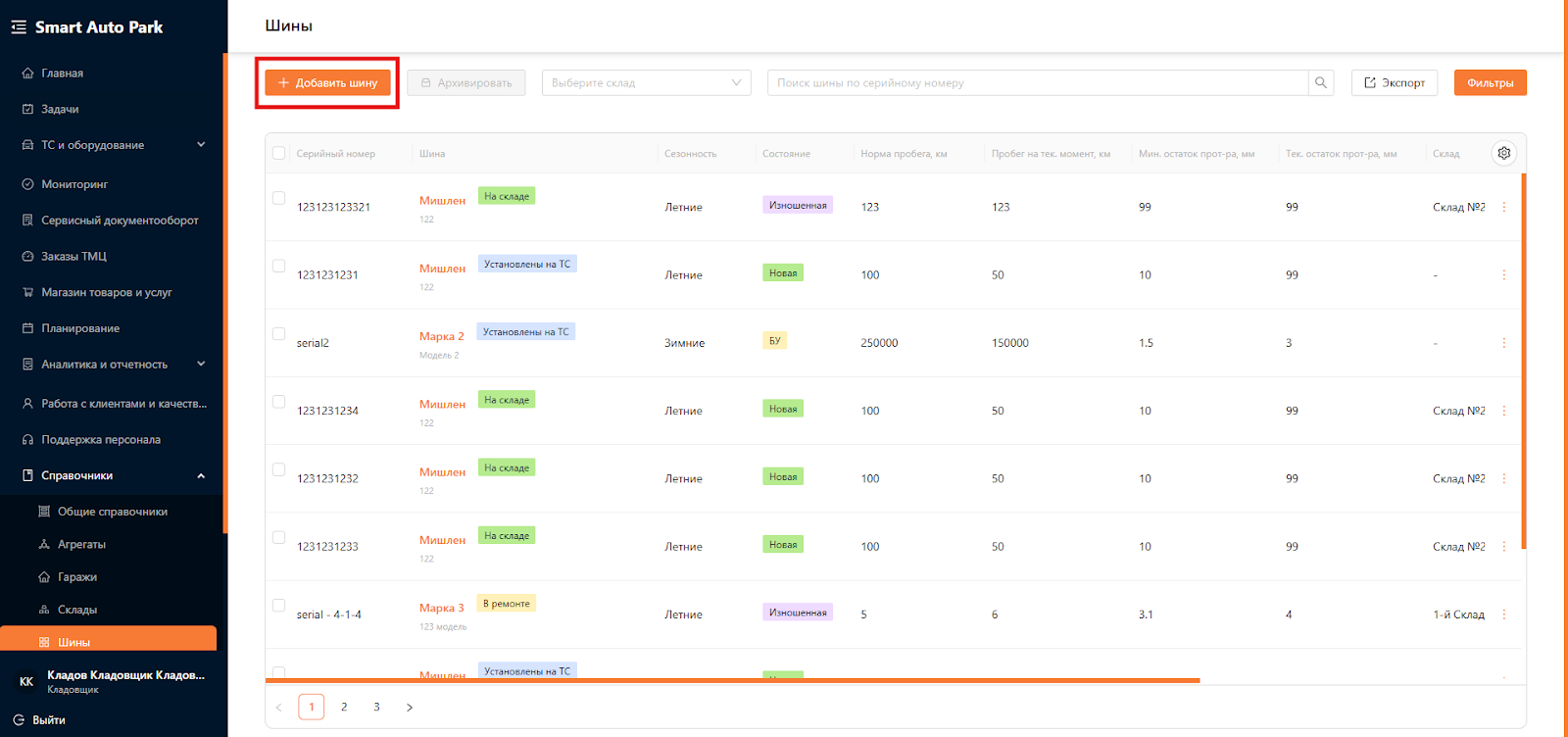
Task: Open Склады in the sidebar submenu
Action: (x=76, y=610)
